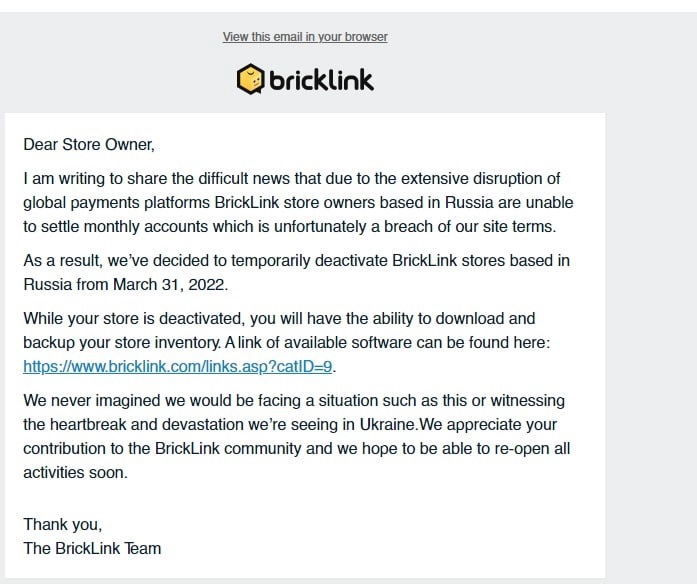
Task: Click the 'activities soon.' ending line
Action: pos(76,472)
